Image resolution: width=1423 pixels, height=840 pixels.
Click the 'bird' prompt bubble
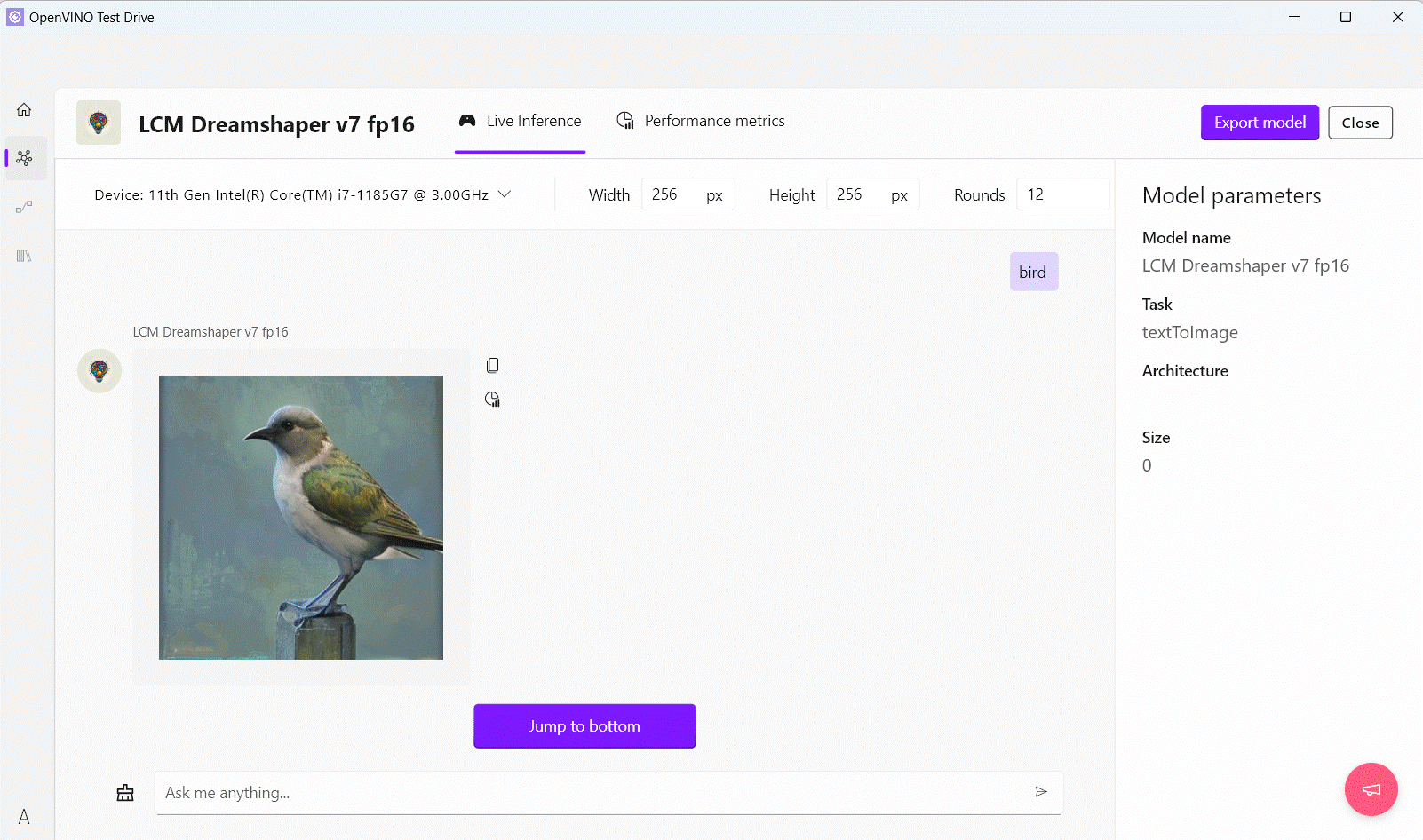1034,272
